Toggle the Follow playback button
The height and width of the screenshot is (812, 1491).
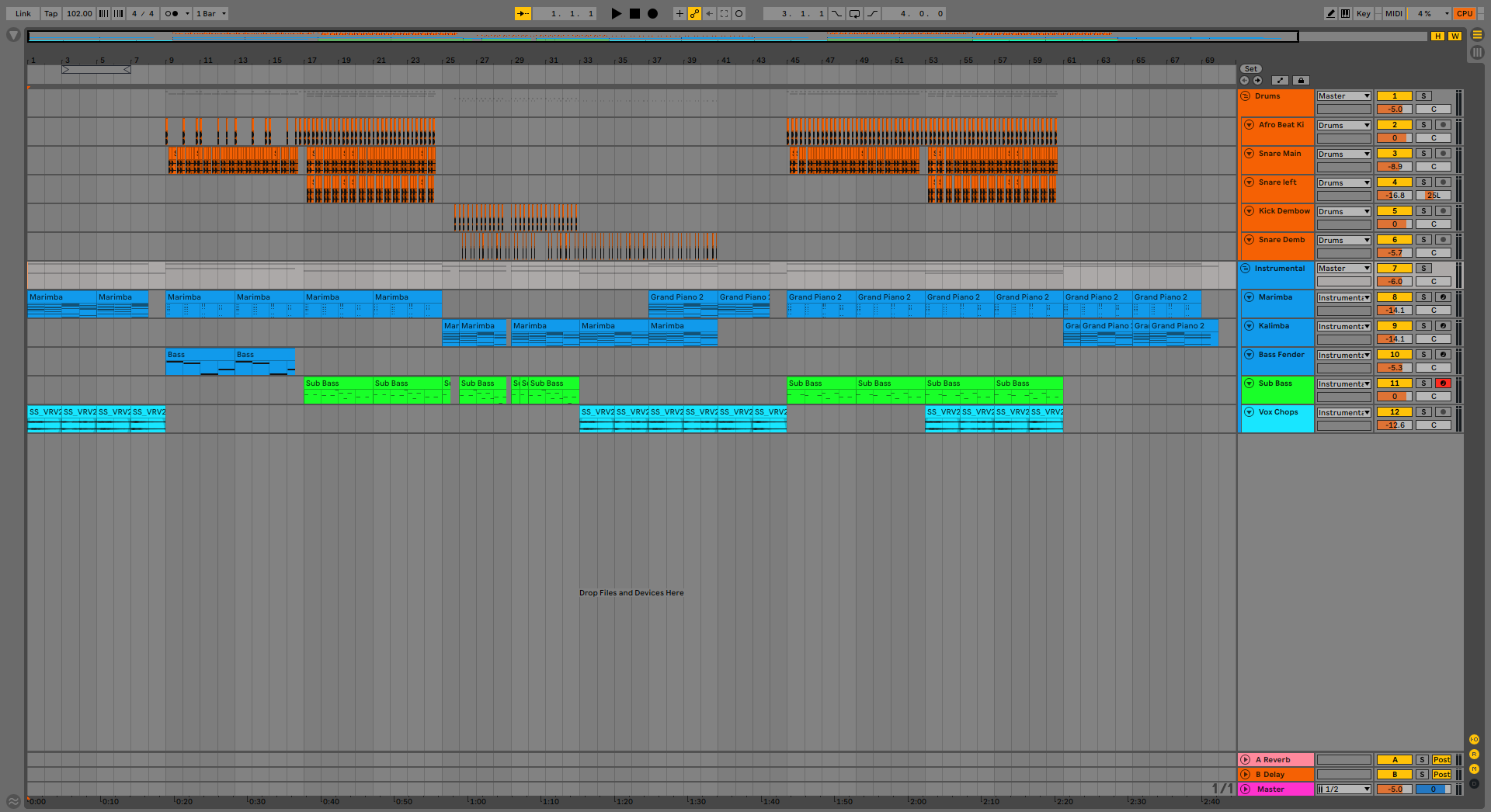point(523,13)
